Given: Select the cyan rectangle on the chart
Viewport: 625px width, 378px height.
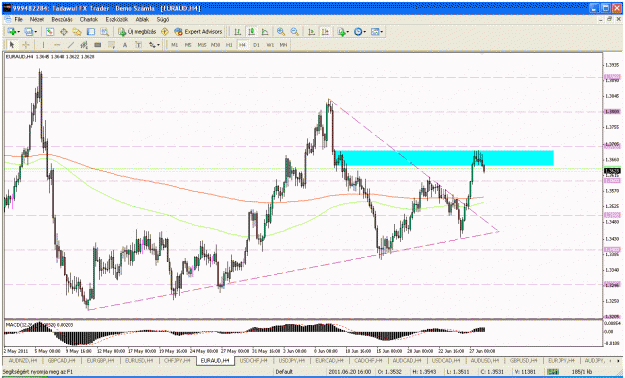Looking at the screenshot, I should click(x=444, y=158).
